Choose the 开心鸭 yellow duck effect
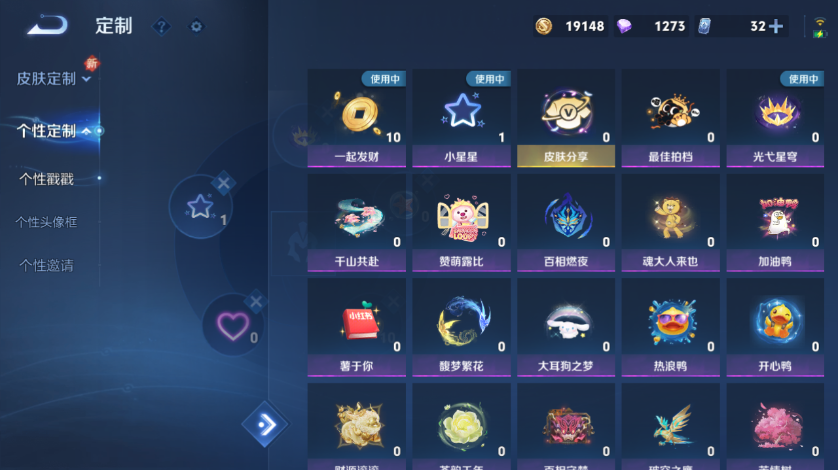The image size is (838, 470). click(775, 327)
